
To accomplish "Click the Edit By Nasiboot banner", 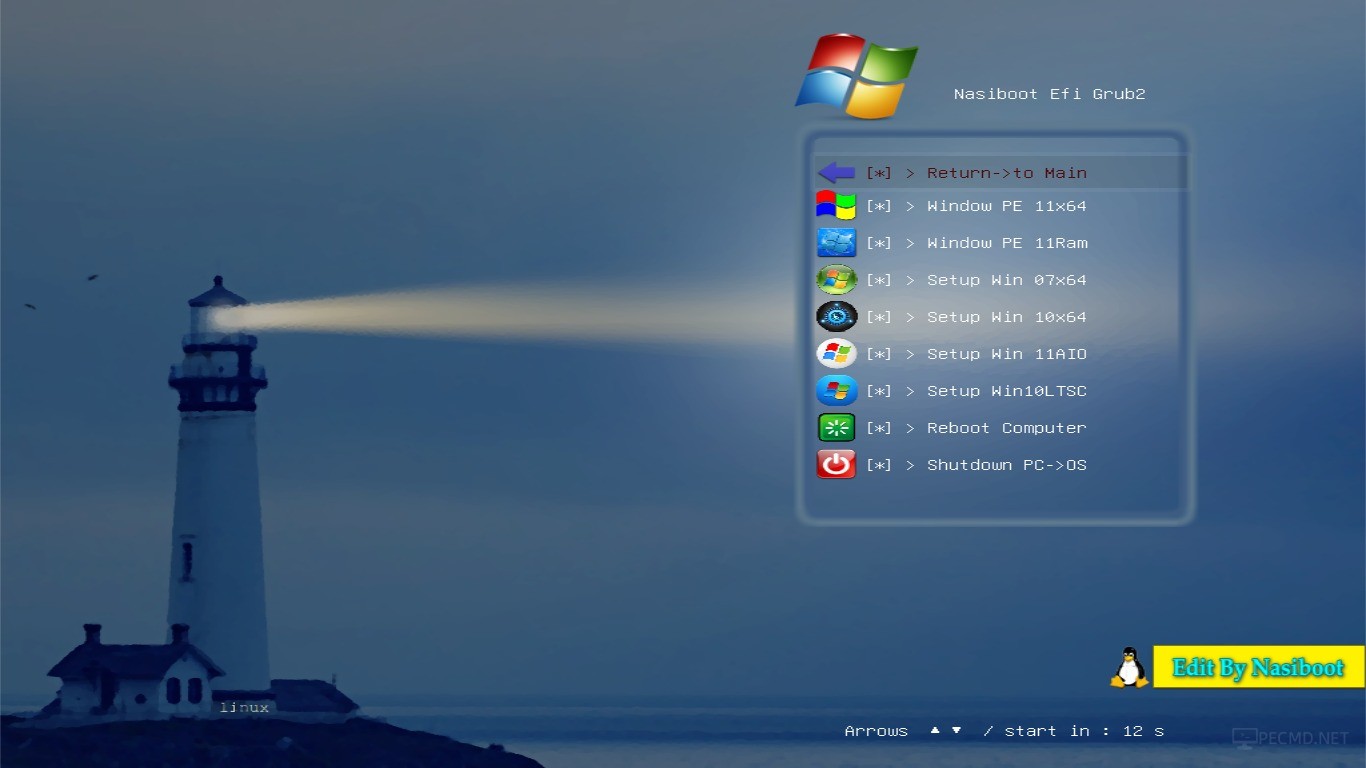I will click(x=1259, y=667).
